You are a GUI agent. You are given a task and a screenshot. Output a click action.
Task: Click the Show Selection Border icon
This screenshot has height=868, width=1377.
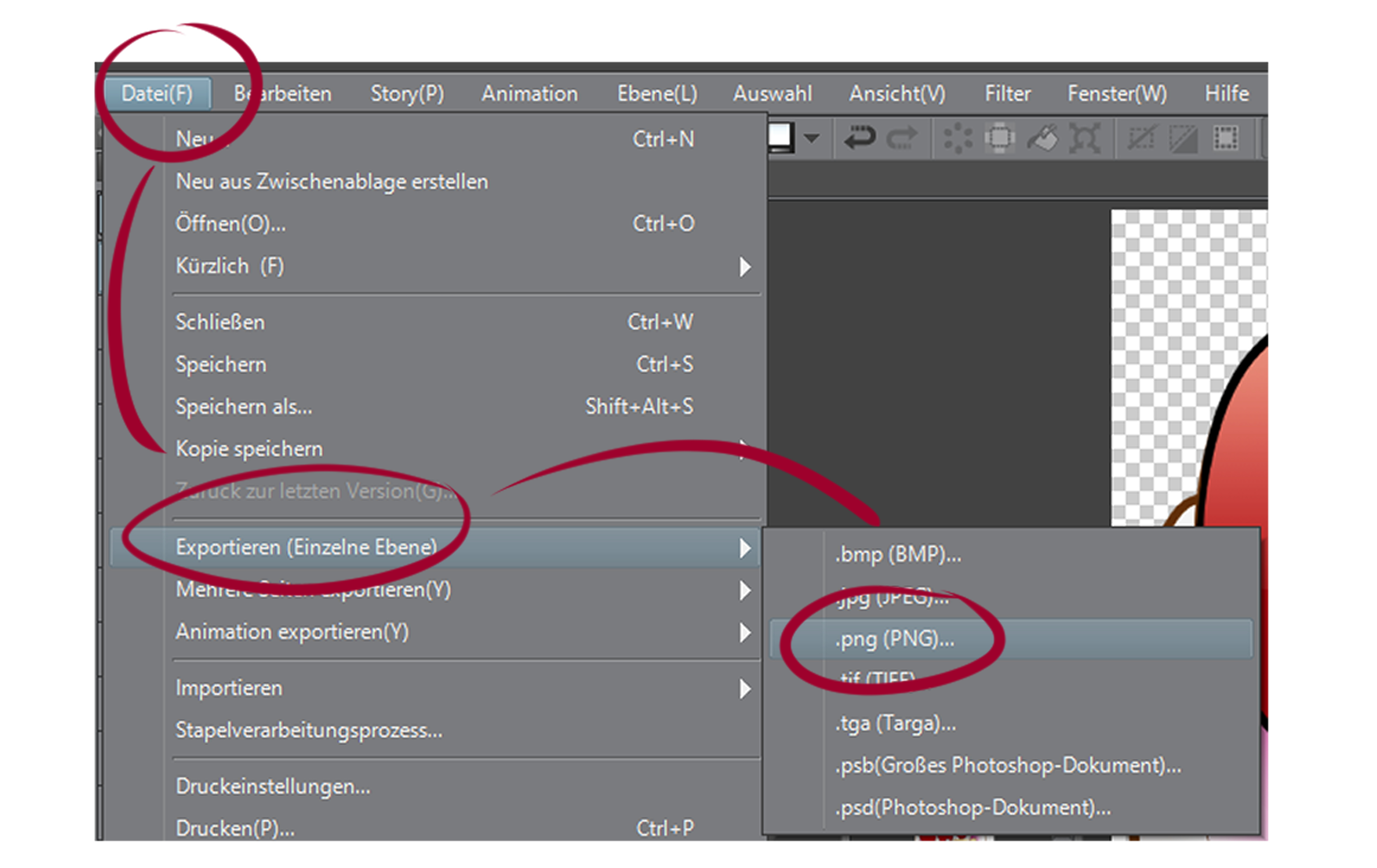[x=1226, y=138]
